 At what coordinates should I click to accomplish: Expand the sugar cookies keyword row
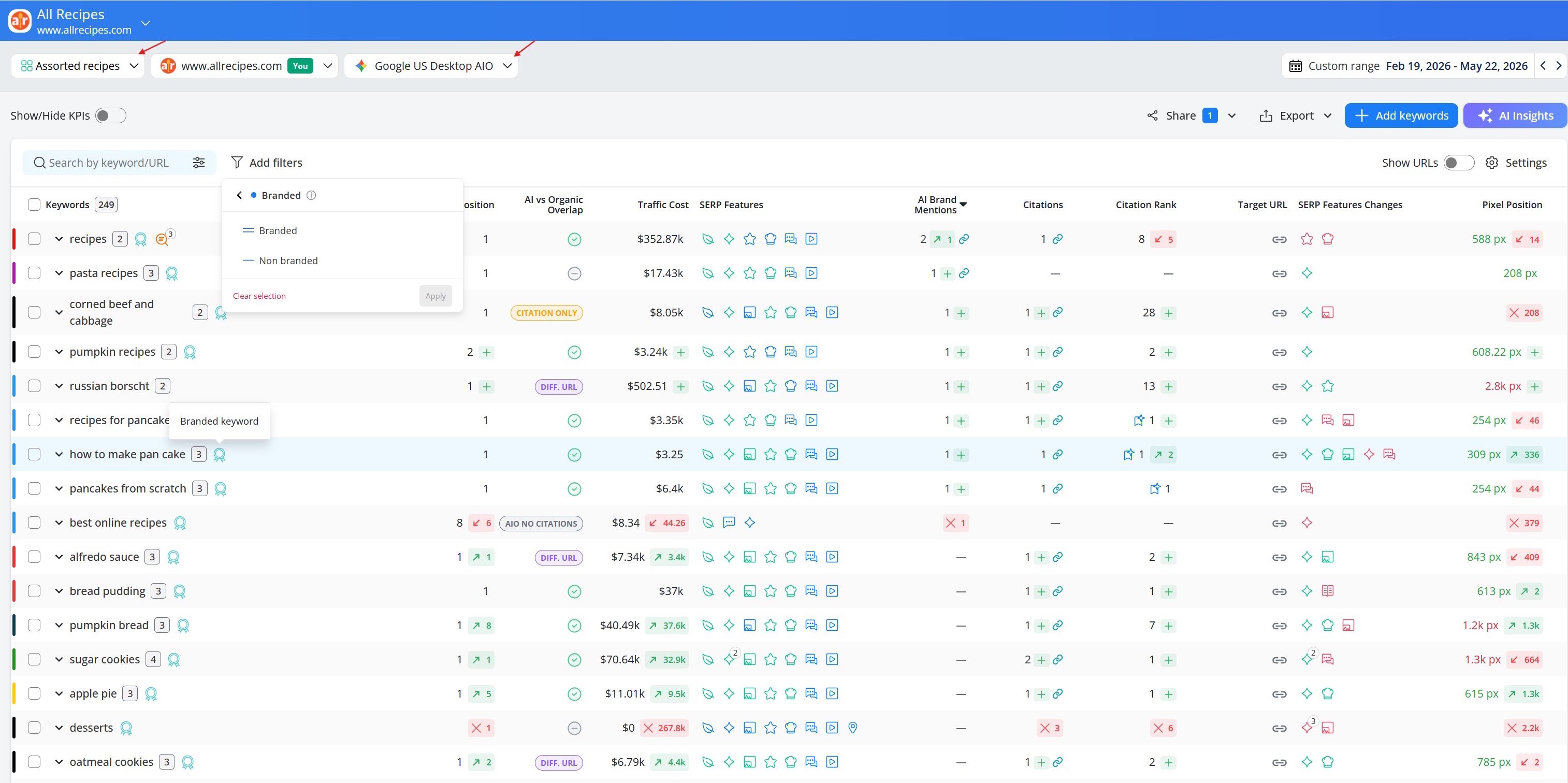click(x=59, y=659)
